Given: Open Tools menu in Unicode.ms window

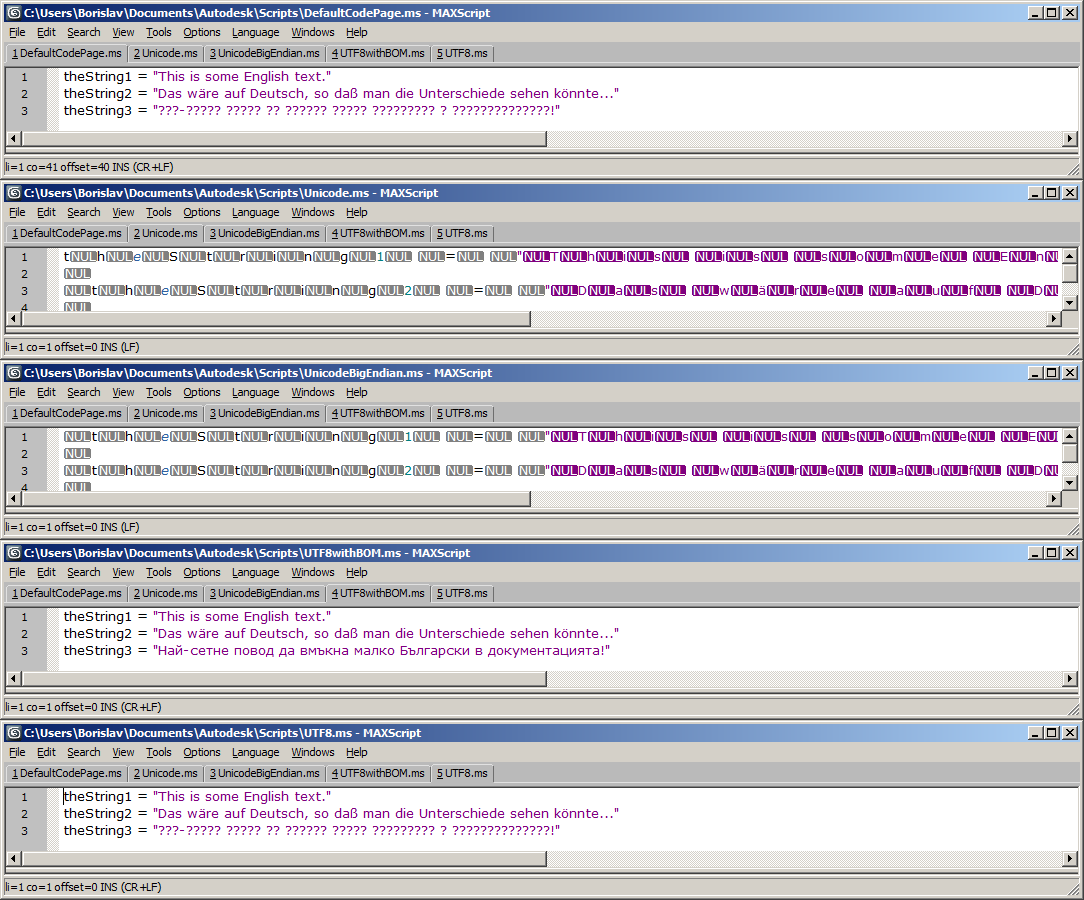Looking at the screenshot, I should pos(158,212).
